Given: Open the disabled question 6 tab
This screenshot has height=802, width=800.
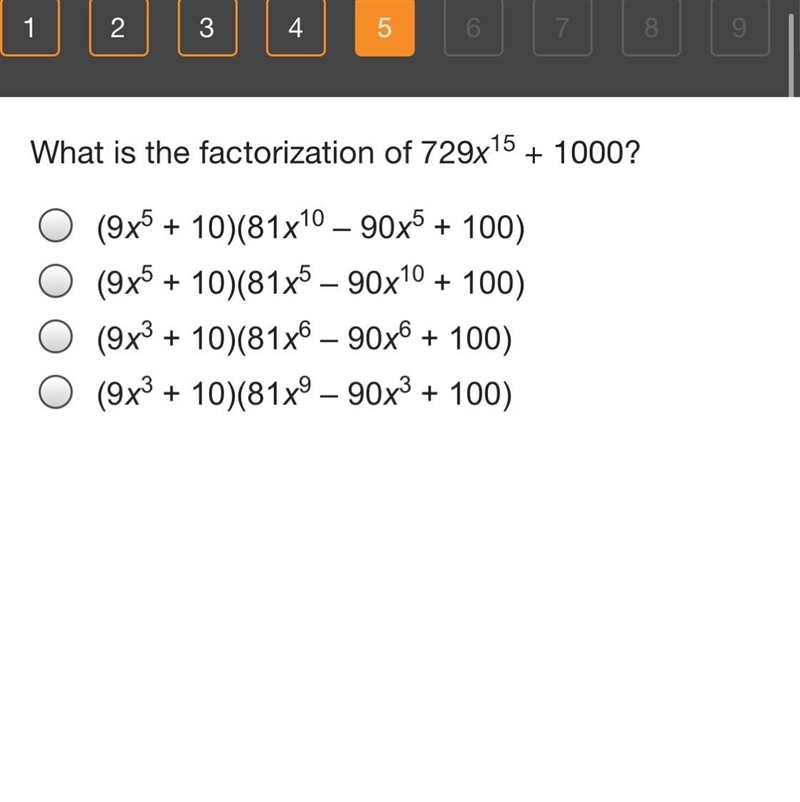Looking at the screenshot, I should click(x=474, y=28).
